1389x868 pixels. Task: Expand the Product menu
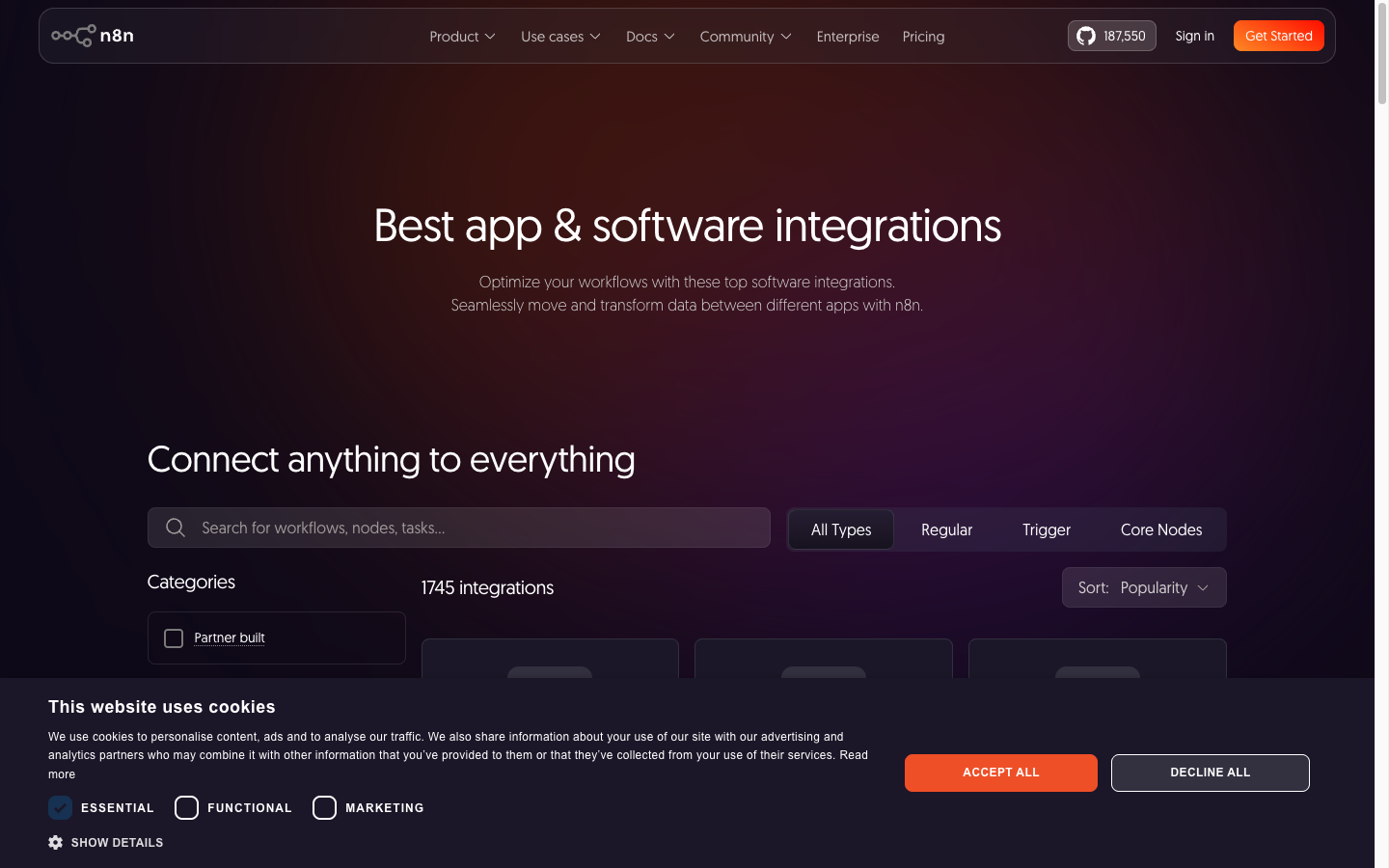(462, 37)
